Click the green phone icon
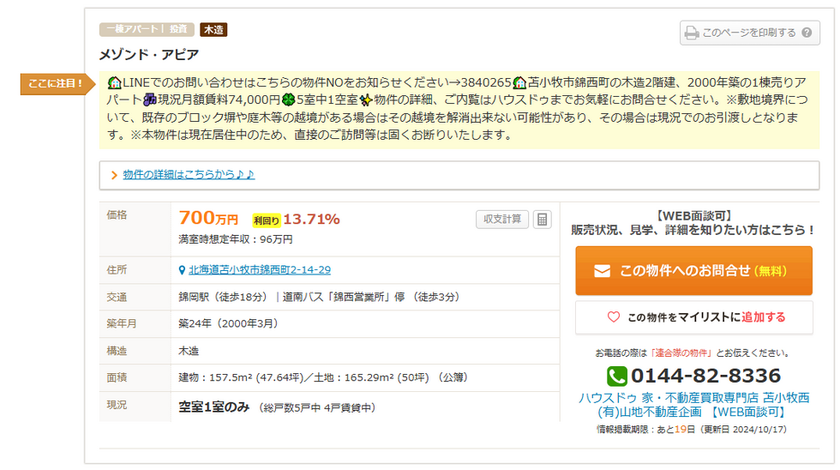840x470 pixels. pyautogui.click(x=617, y=376)
